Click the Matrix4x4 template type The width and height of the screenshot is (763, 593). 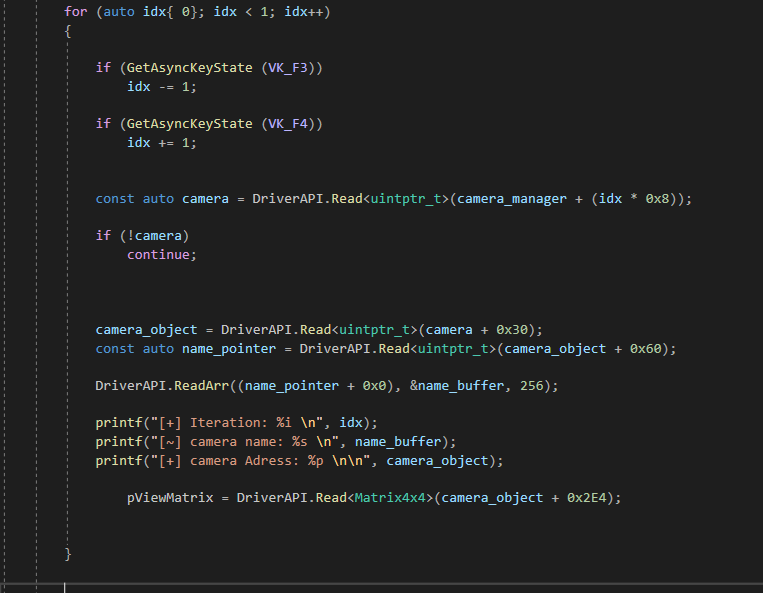[394, 497]
